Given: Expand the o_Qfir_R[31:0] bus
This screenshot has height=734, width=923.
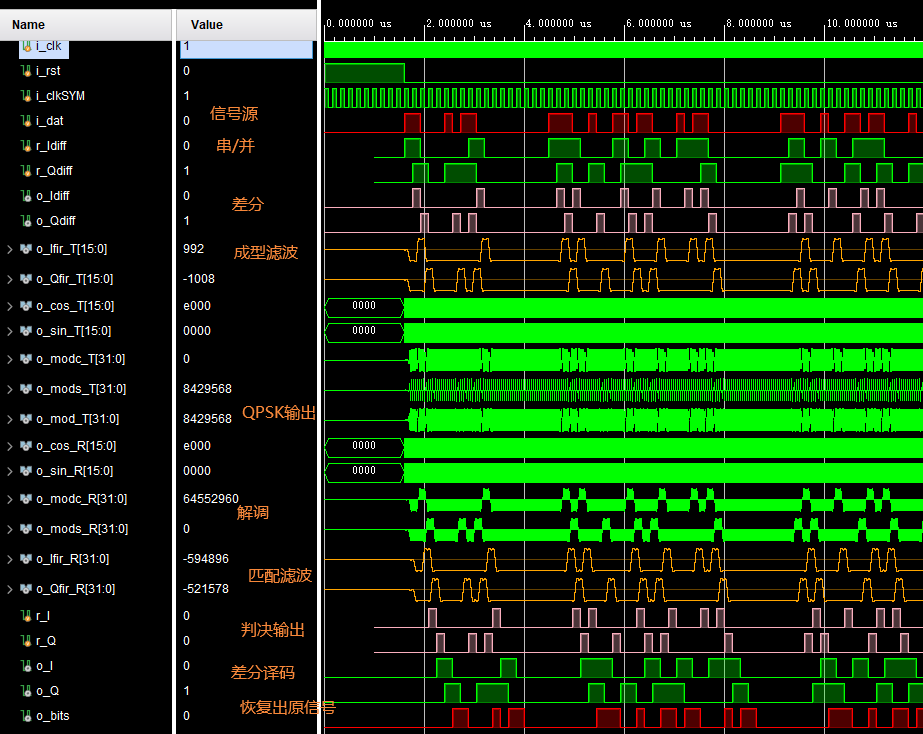Looking at the screenshot, I should [x=9, y=589].
